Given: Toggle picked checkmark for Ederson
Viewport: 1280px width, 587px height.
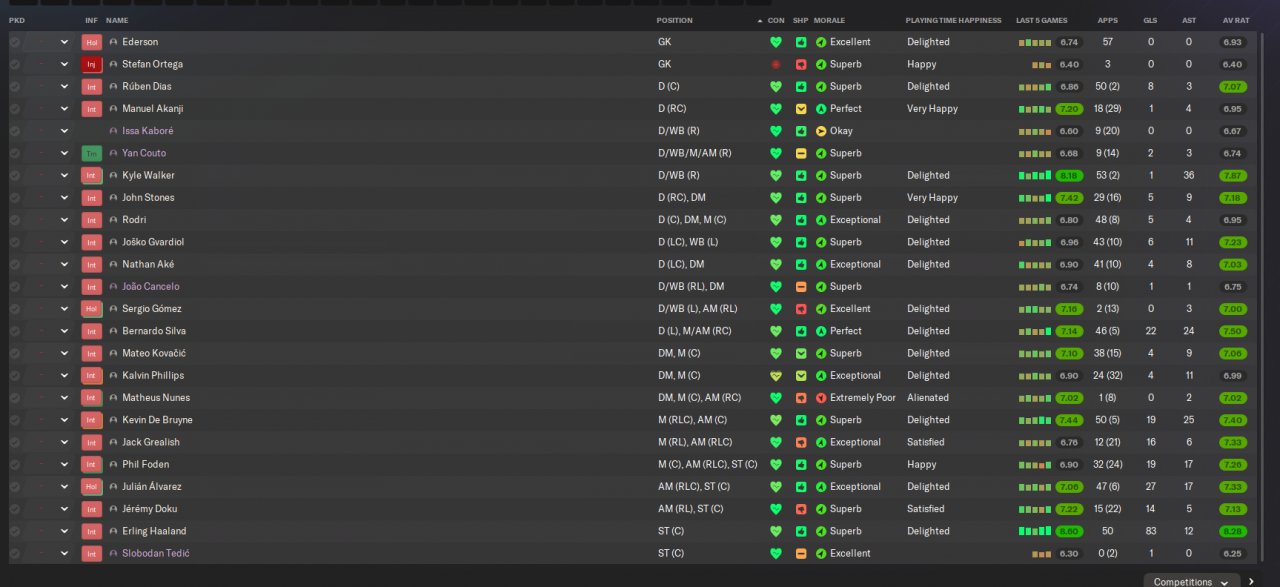Looking at the screenshot, I should click(x=14, y=42).
